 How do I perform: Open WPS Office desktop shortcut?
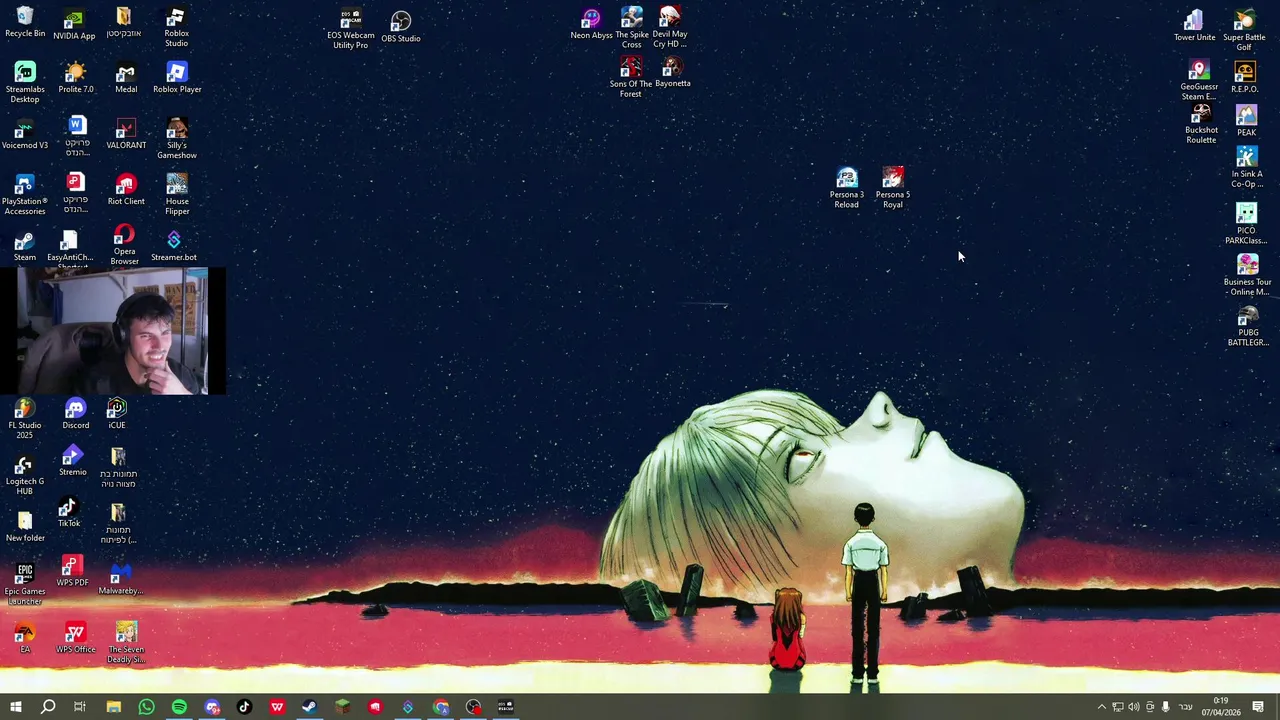click(x=75, y=638)
